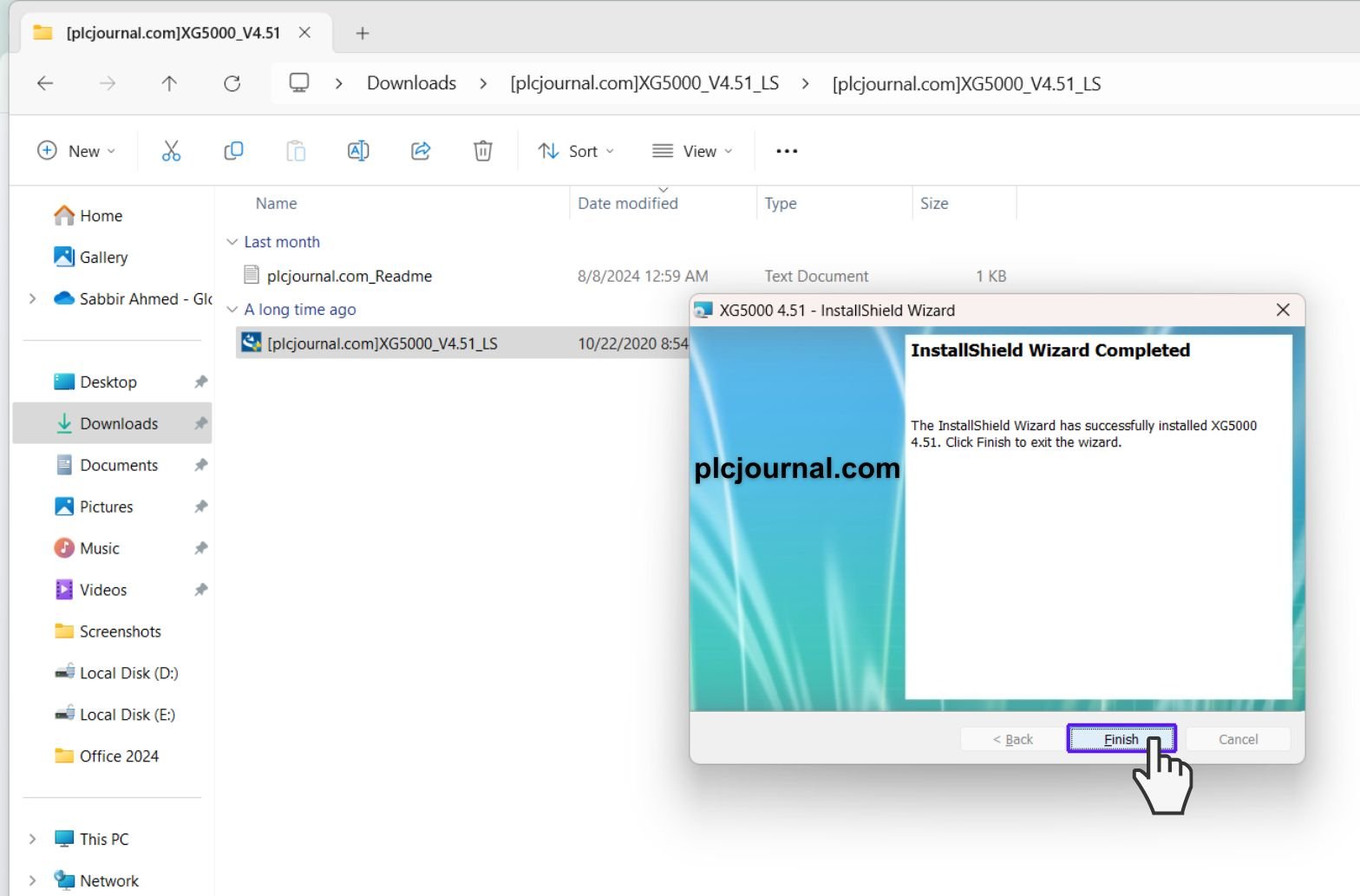Refresh the folder view
Viewport: 1360px width, 896px height.
232,83
